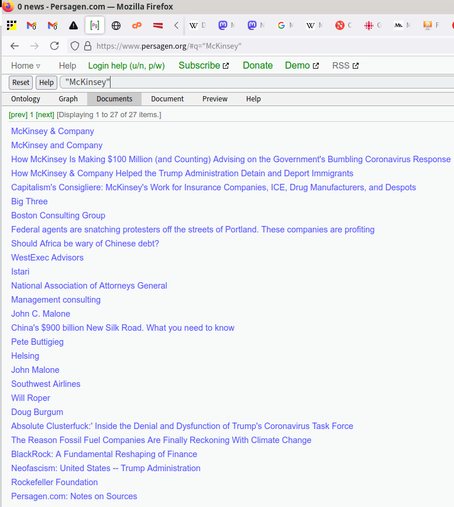Open "Should Africa be wary of Chinese debt?"
The width and height of the screenshot is (454, 507).
click(x=85, y=243)
